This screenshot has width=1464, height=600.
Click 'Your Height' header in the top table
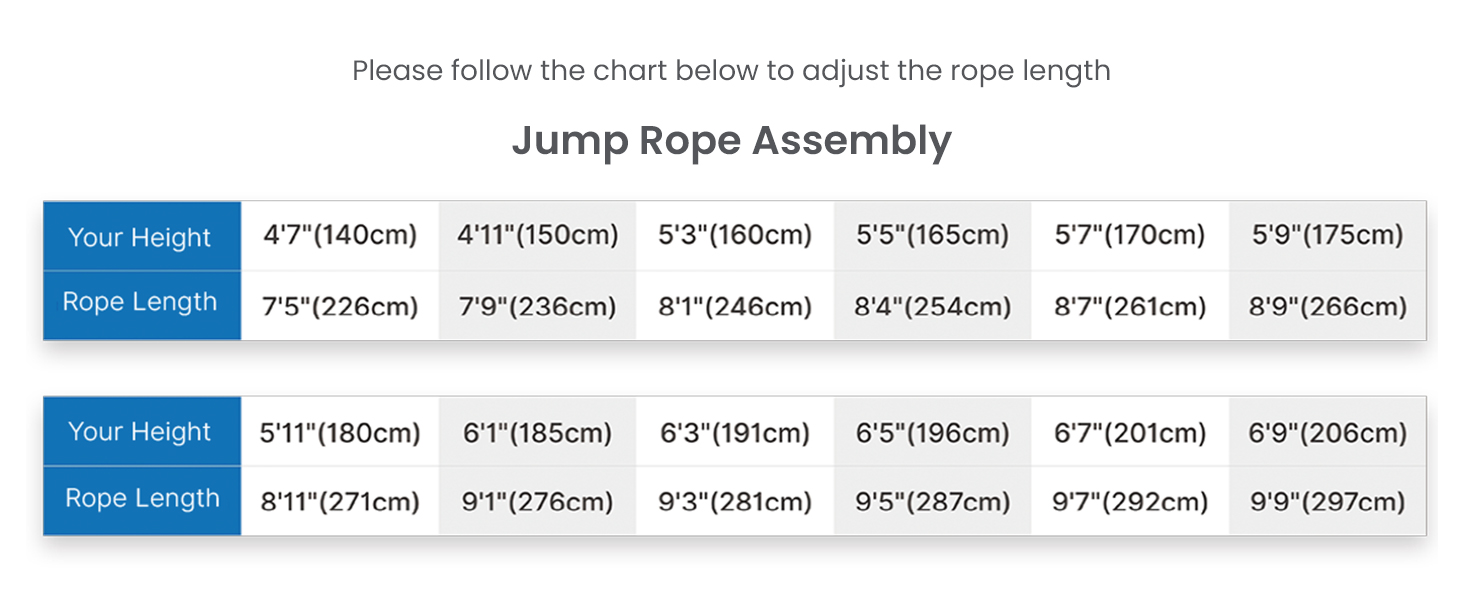140,237
